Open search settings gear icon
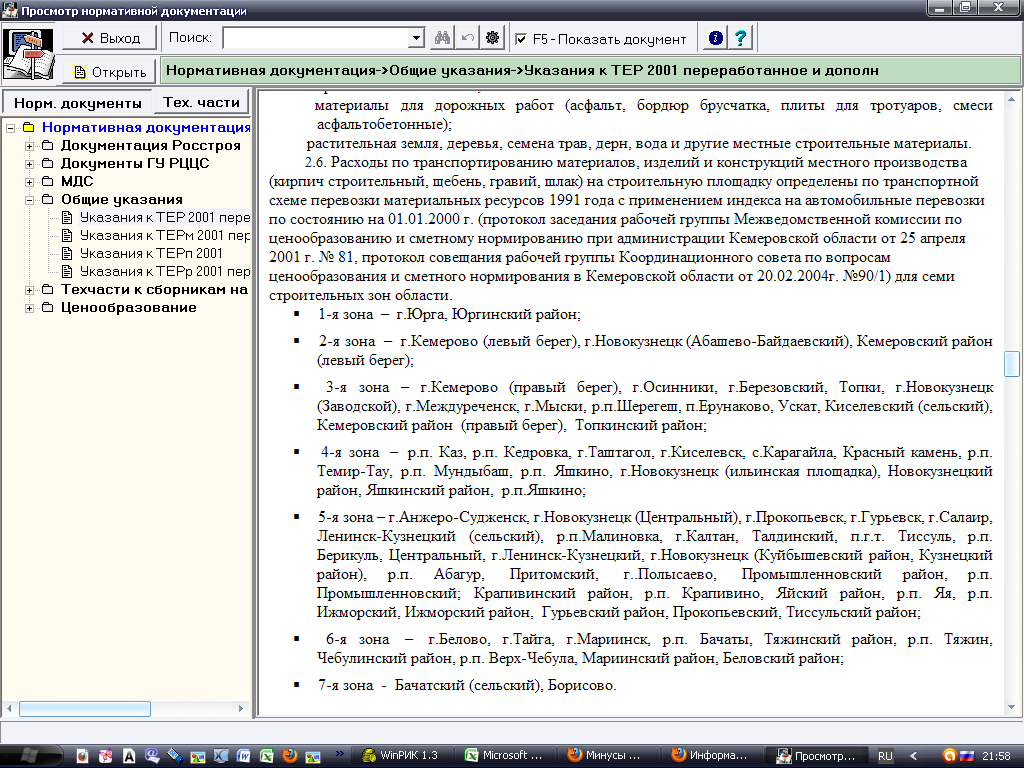Viewport: 1024px width, 768px height. (492, 39)
